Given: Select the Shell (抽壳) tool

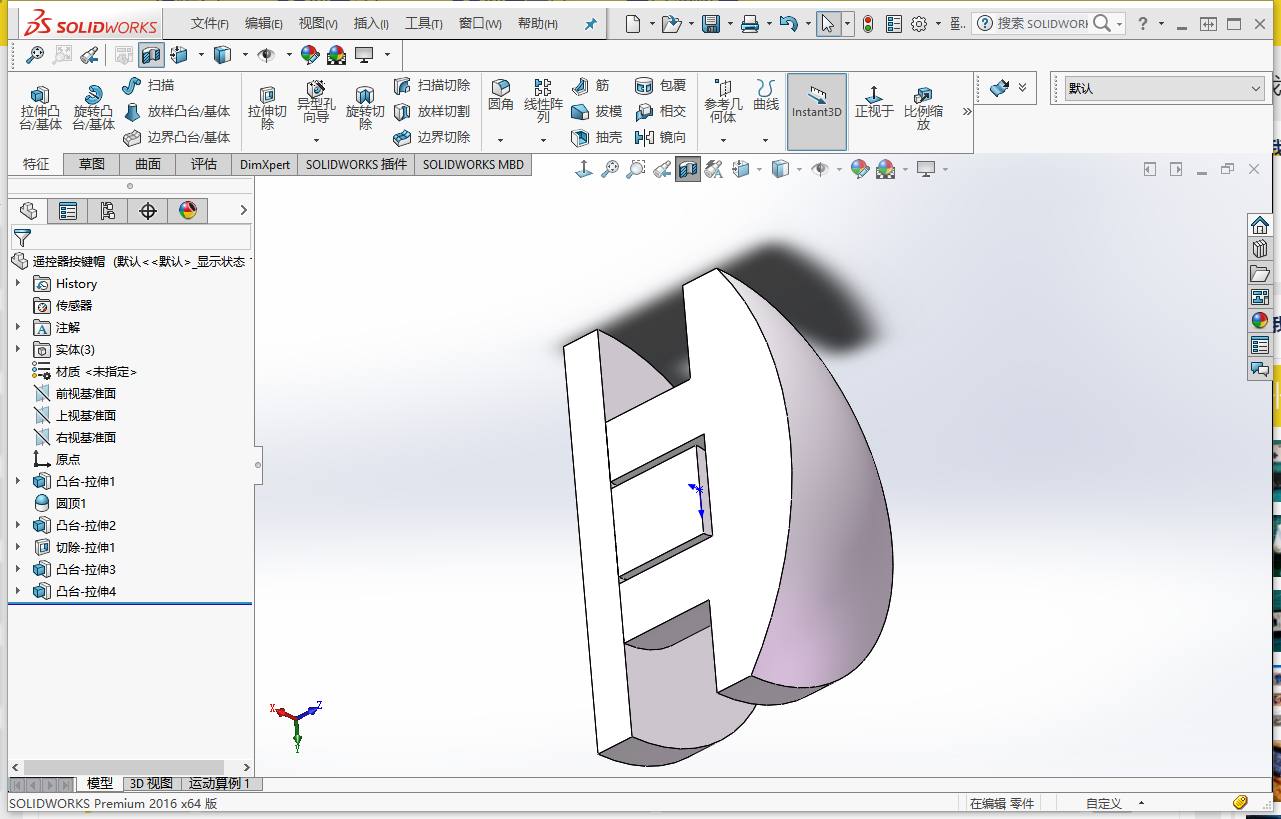Looking at the screenshot, I should (596, 138).
